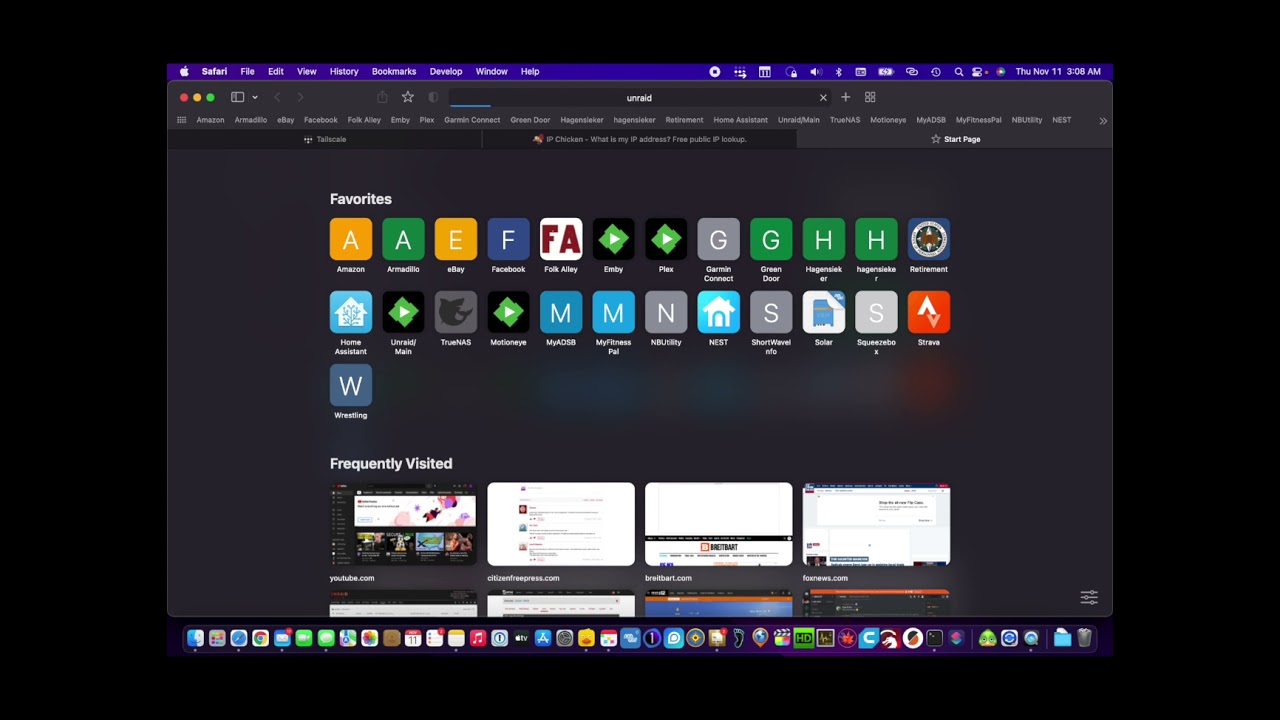Open the Strava favorite tile
Viewport: 1280px width, 720px height.
coord(928,313)
